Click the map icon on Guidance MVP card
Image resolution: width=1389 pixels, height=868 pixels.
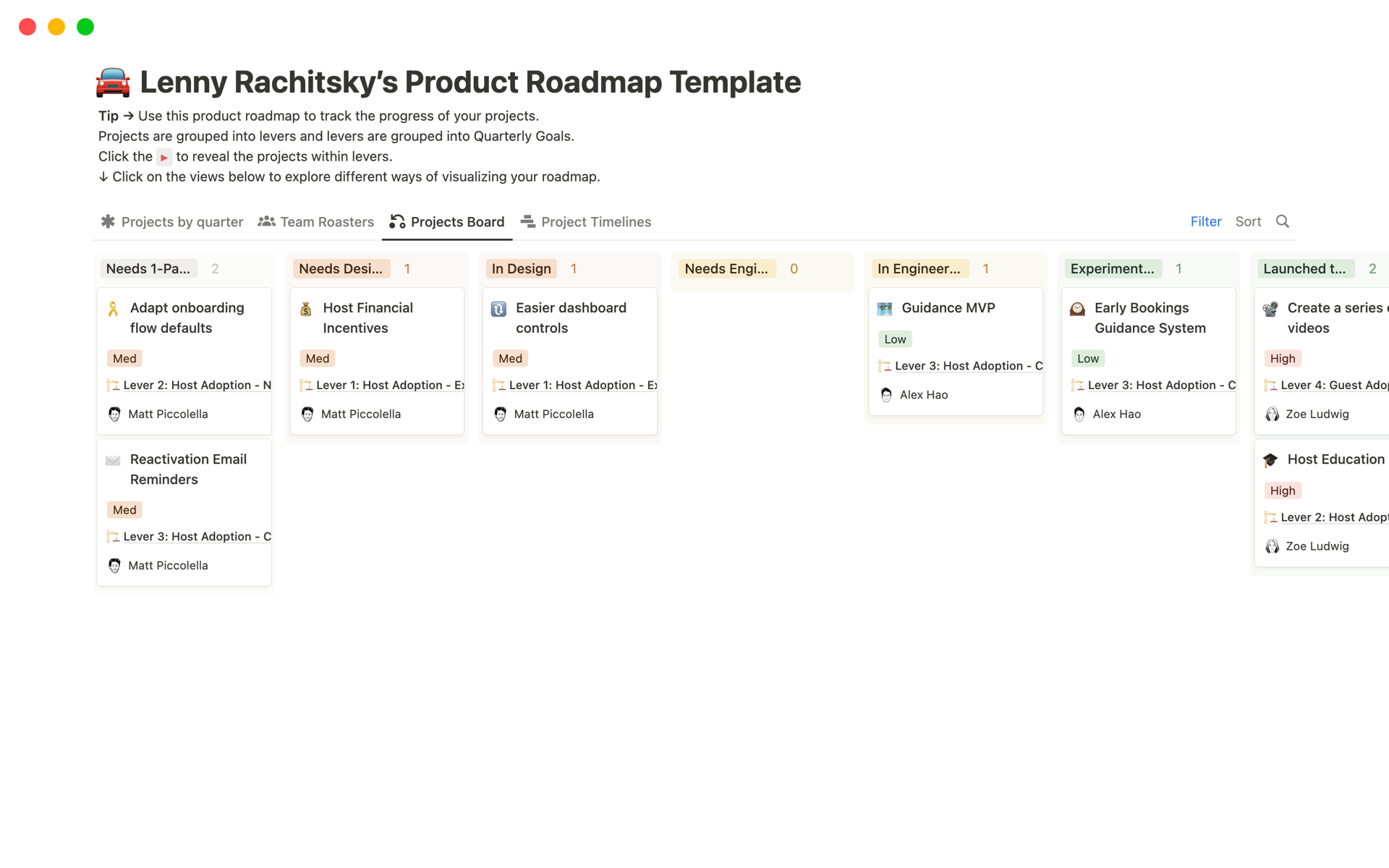[884, 309]
